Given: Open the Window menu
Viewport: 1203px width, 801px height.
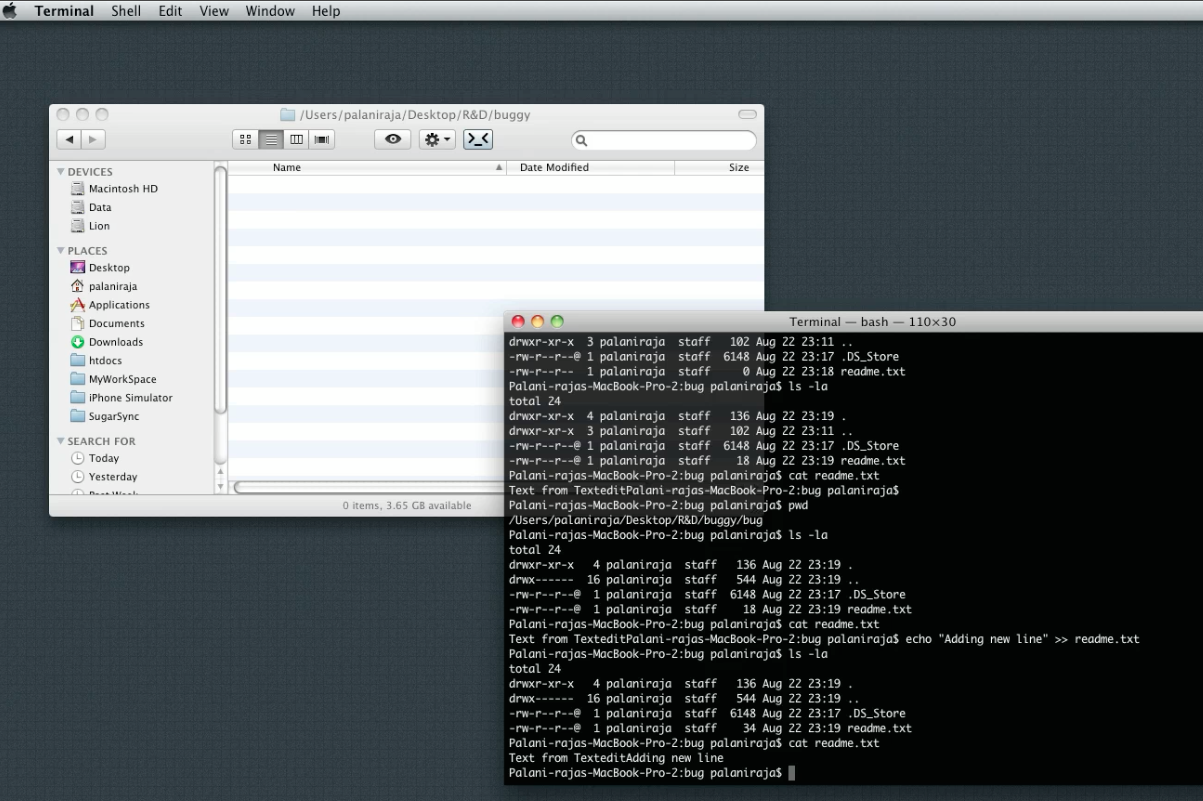Looking at the screenshot, I should coord(270,11).
